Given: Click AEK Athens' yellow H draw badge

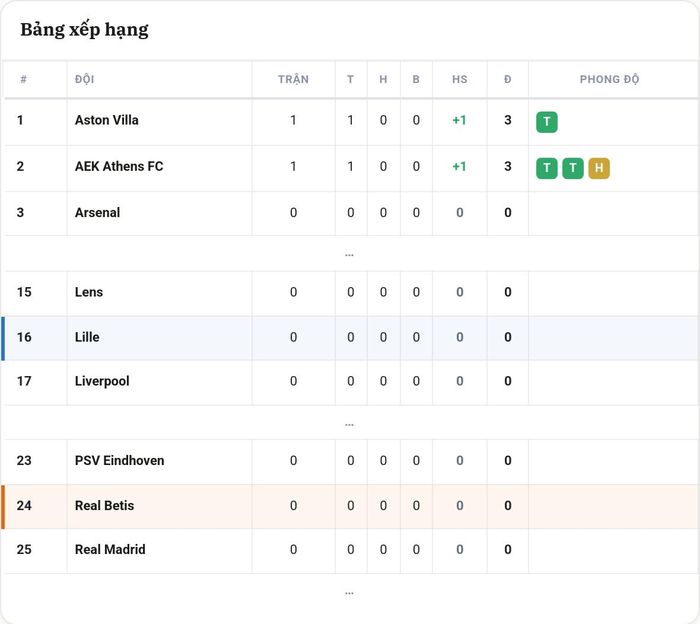Looking at the screenshot, I should [x=599, y=168].
